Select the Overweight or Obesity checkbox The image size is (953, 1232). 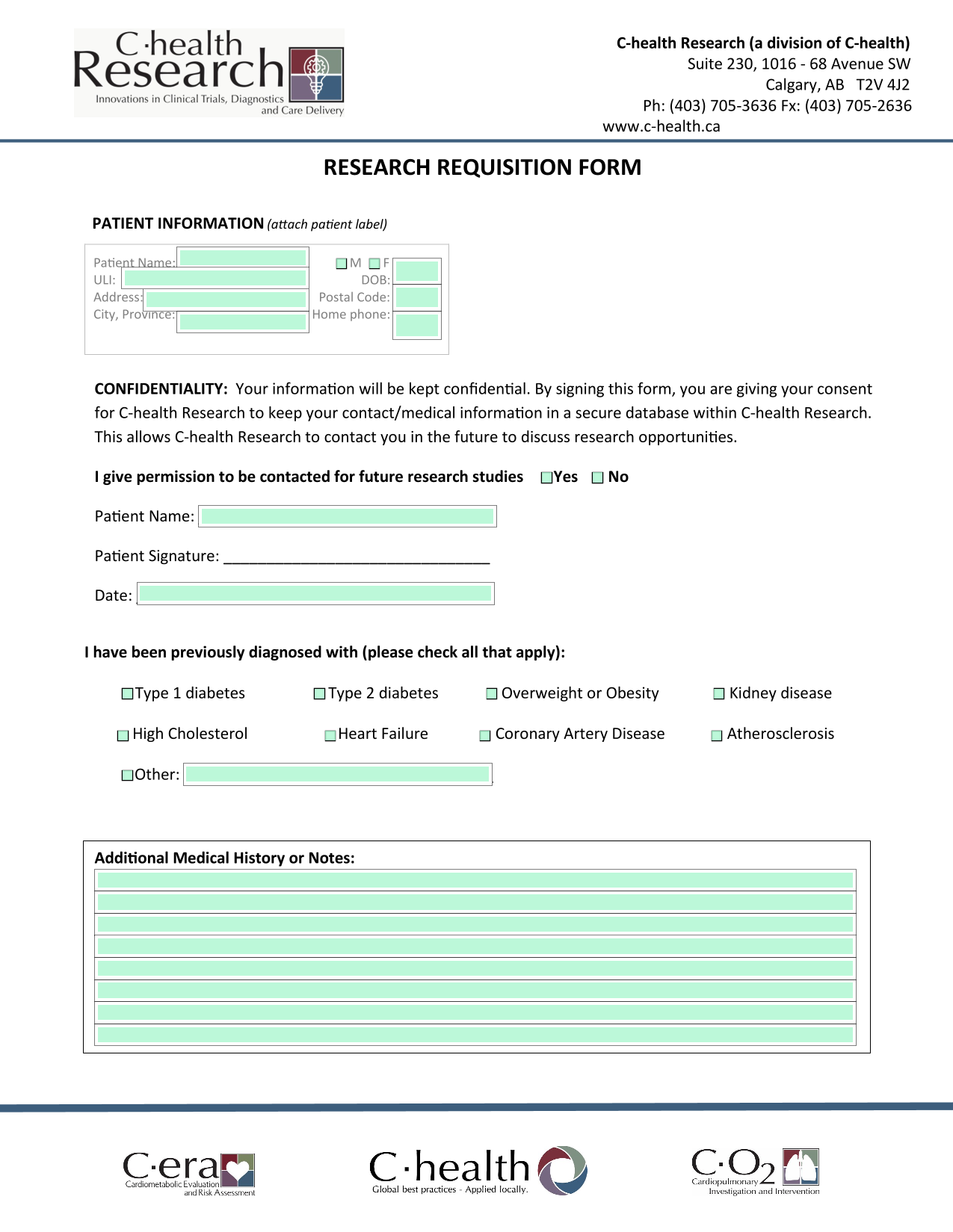(x=492, y=694)
